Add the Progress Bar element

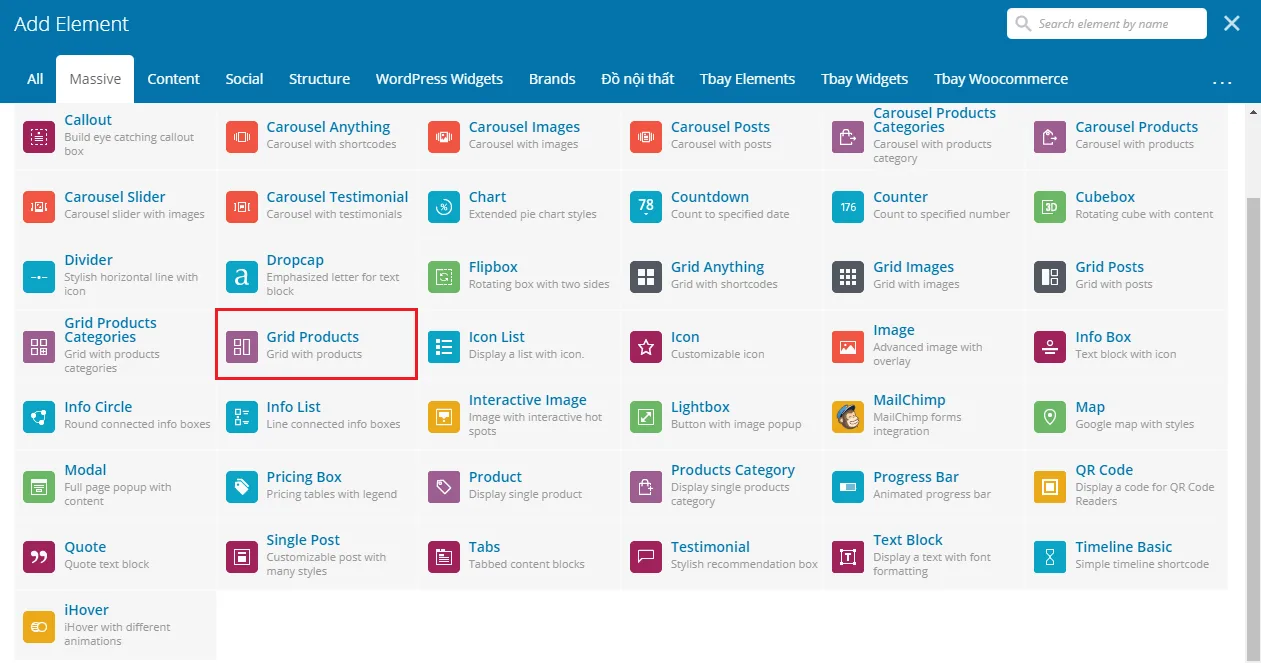924,486
